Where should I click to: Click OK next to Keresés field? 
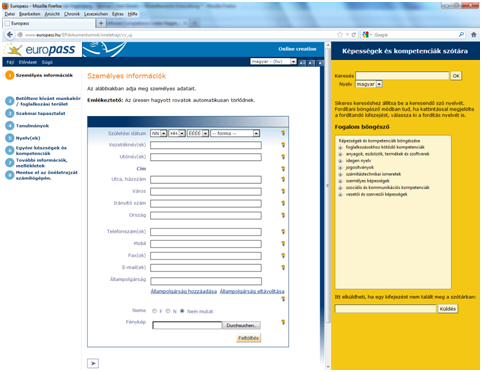pos(456,76)
